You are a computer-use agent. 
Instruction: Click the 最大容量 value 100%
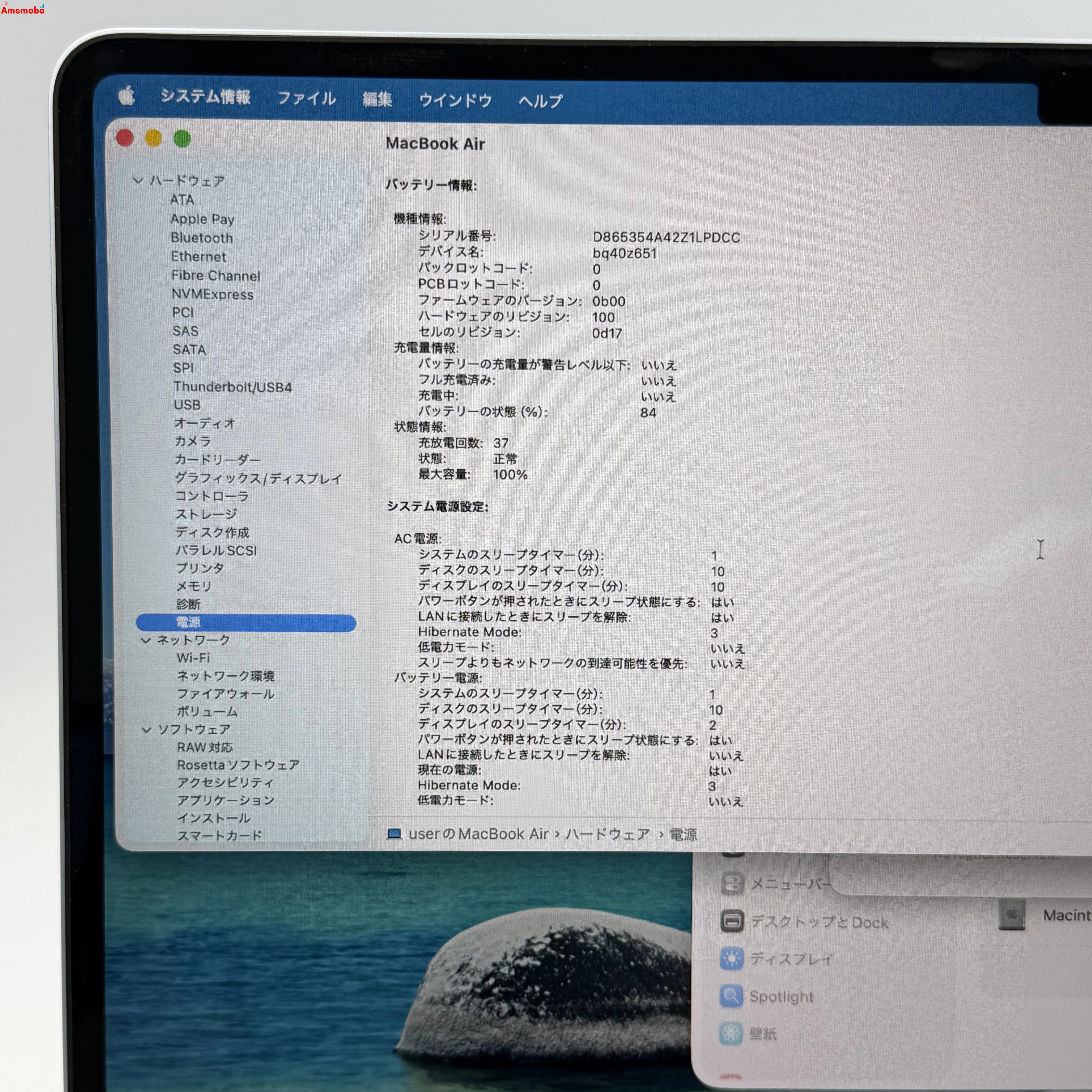[x=510, y=475]
